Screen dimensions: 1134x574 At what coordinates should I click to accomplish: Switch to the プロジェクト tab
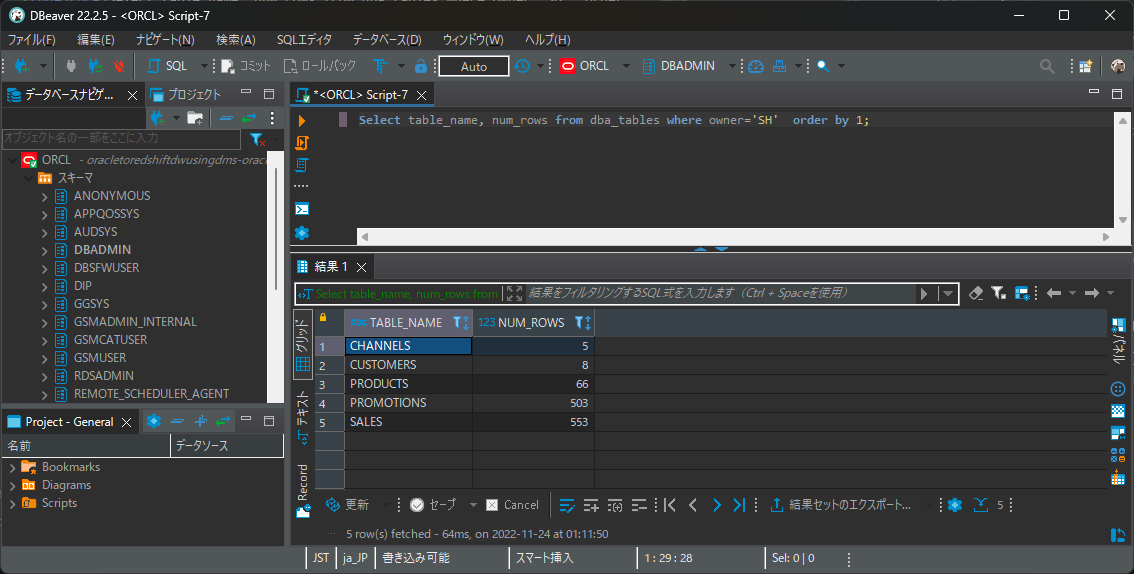[186, 94]
